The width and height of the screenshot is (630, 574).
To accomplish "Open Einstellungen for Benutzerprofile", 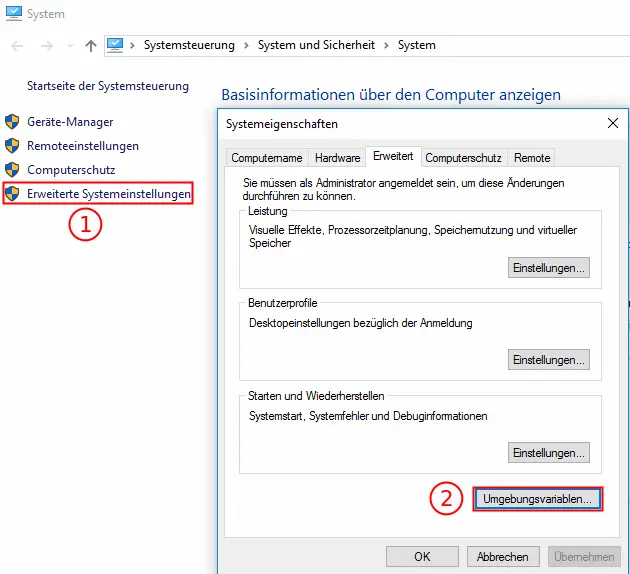I will 549,360.
